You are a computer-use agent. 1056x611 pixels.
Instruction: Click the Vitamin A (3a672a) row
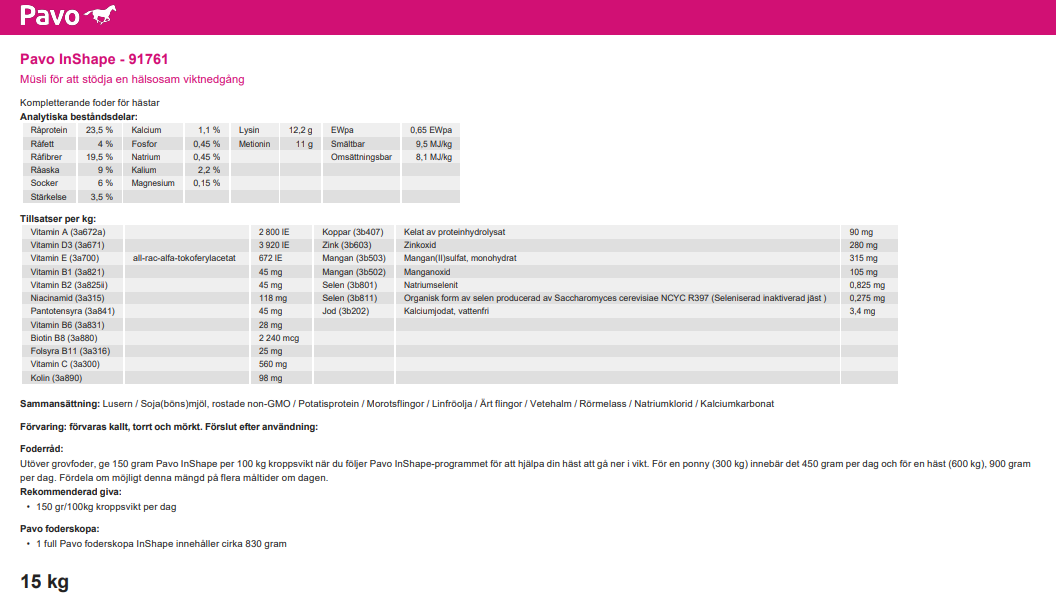[68, 232]
